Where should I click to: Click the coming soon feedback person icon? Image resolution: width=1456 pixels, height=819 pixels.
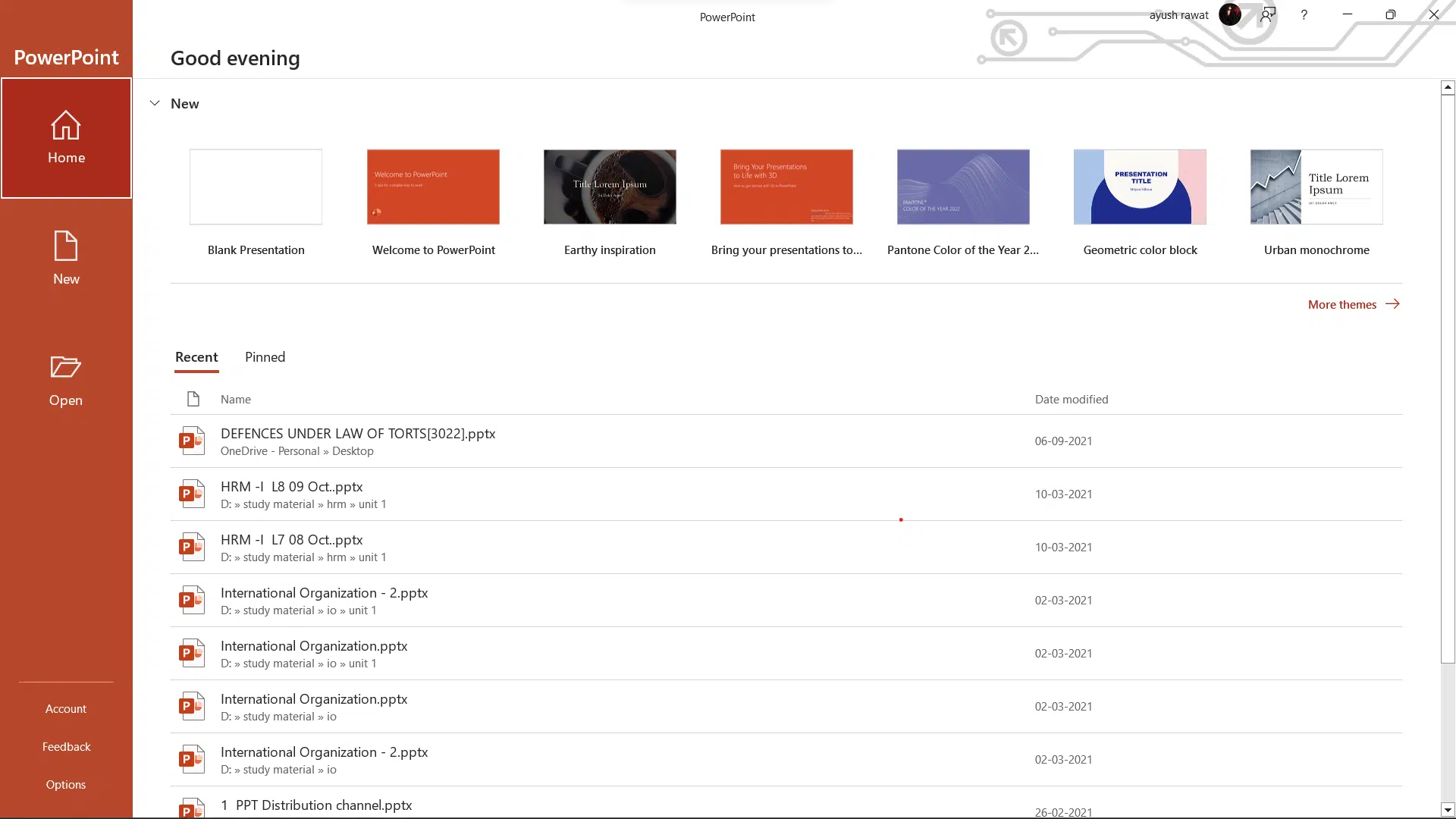pos(1268,14)
